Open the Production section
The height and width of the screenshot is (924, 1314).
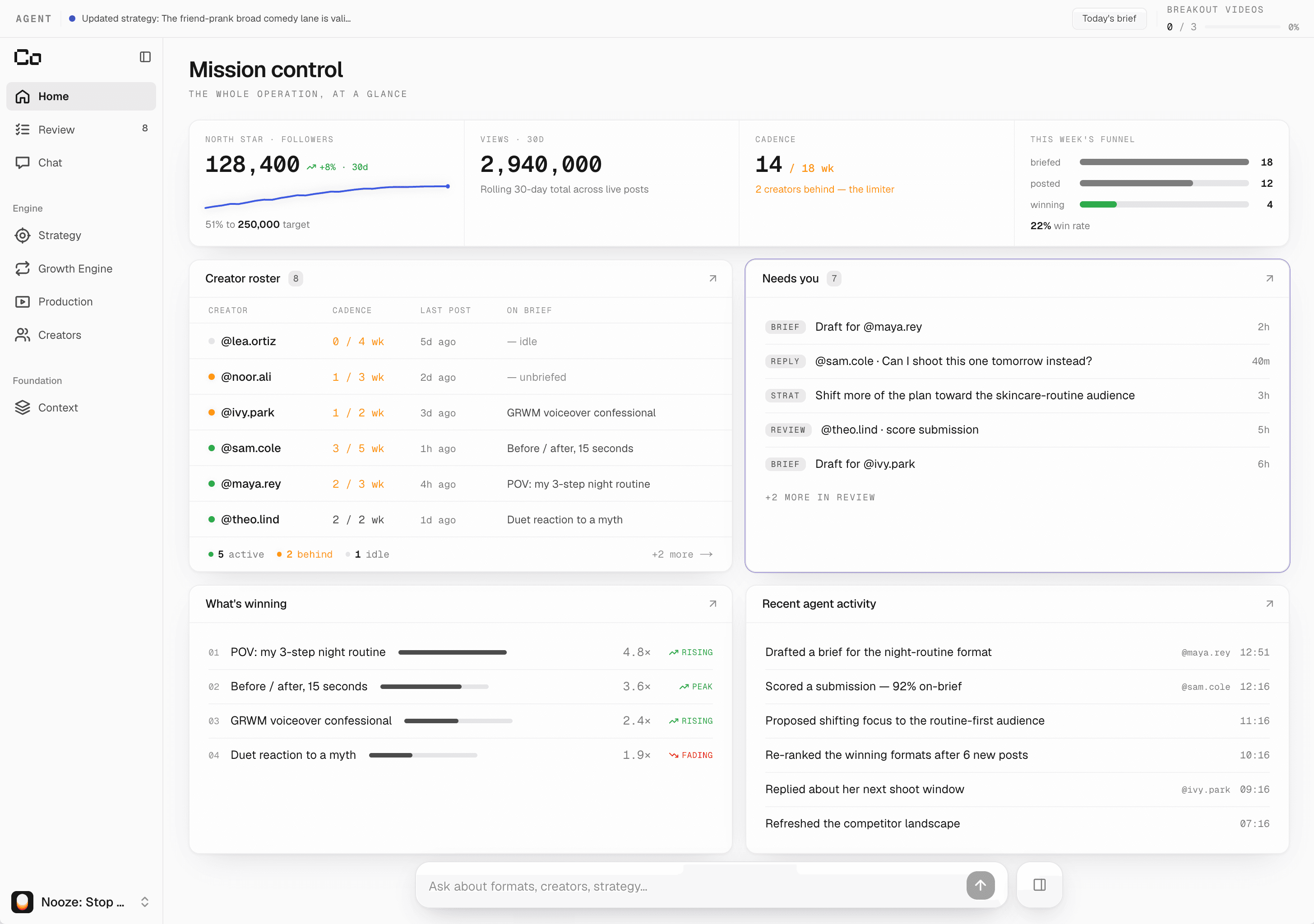point(81,301)
